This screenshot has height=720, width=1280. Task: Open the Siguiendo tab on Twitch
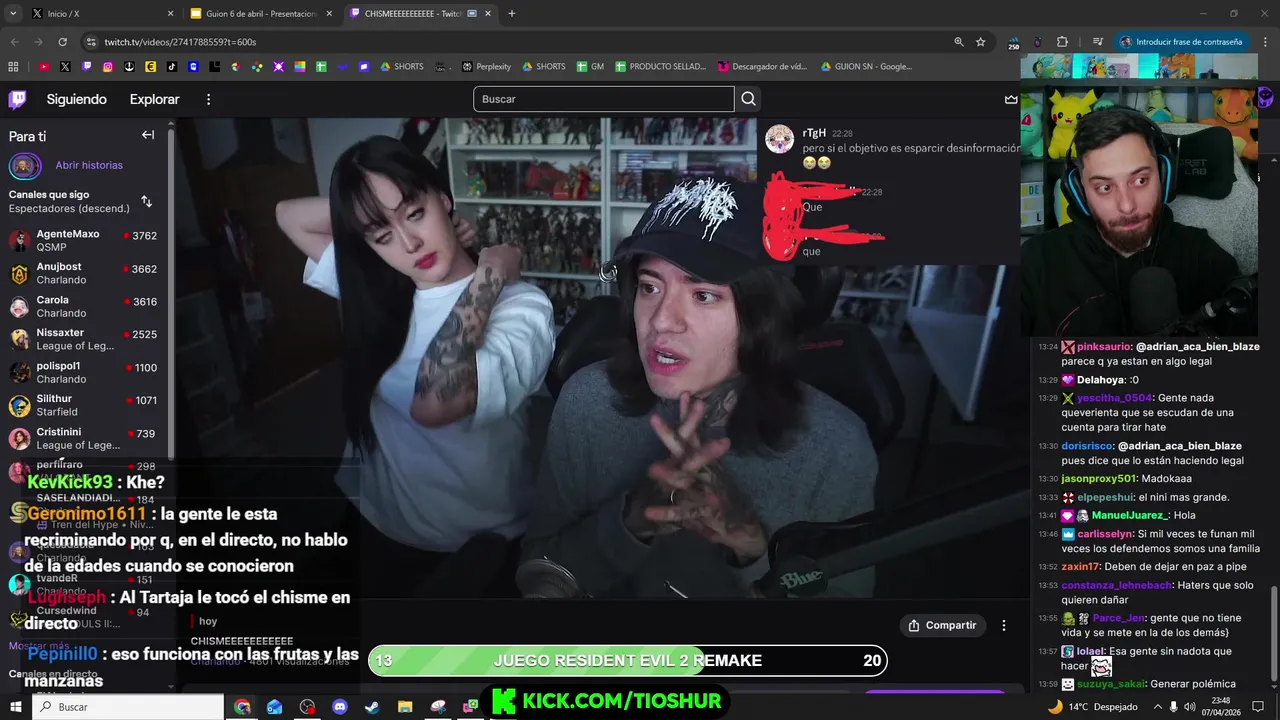pyautogui.click(x=76, y=99)
